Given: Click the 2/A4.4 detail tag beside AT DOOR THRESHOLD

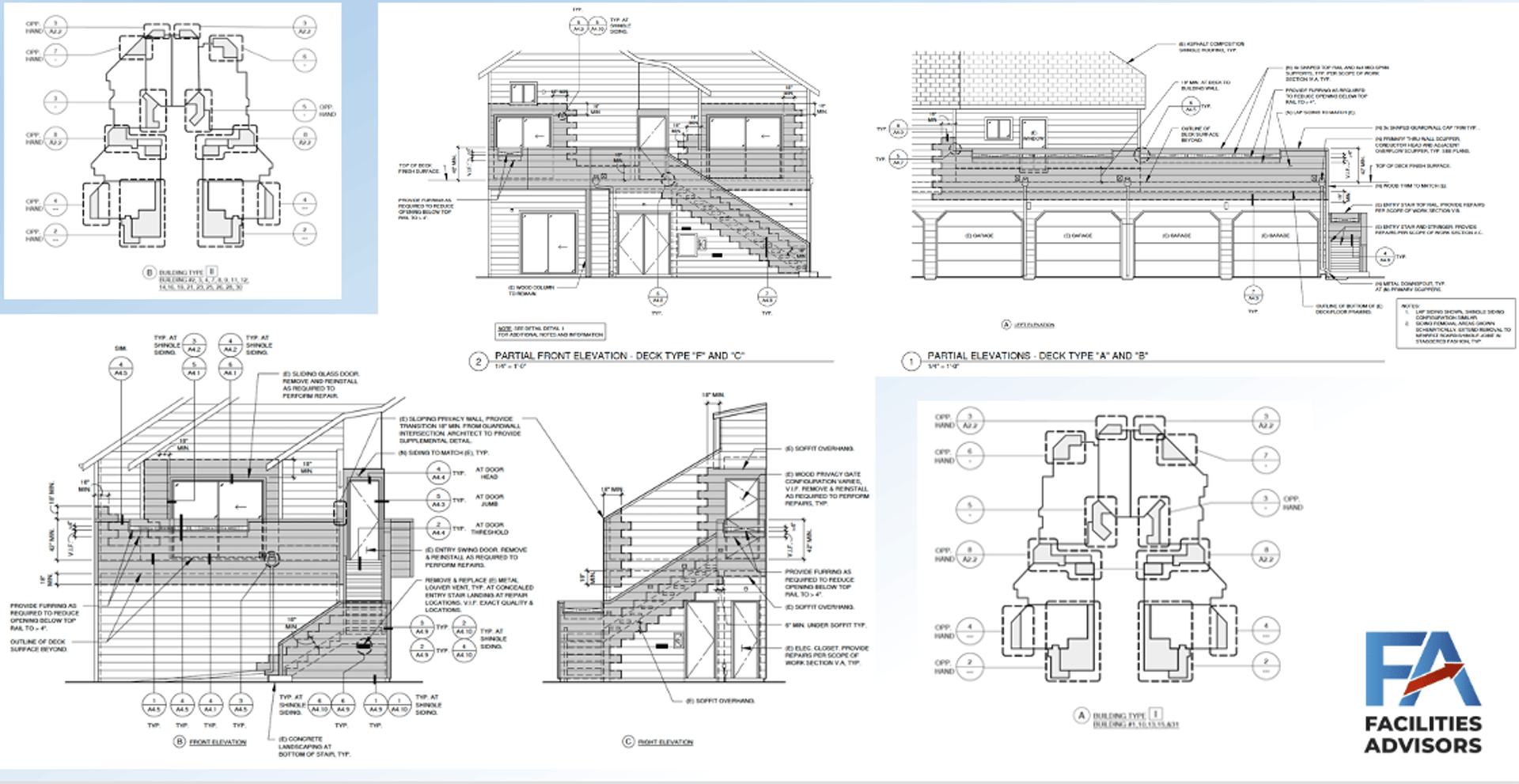Looking at the screenshot, I should (438, 528).
